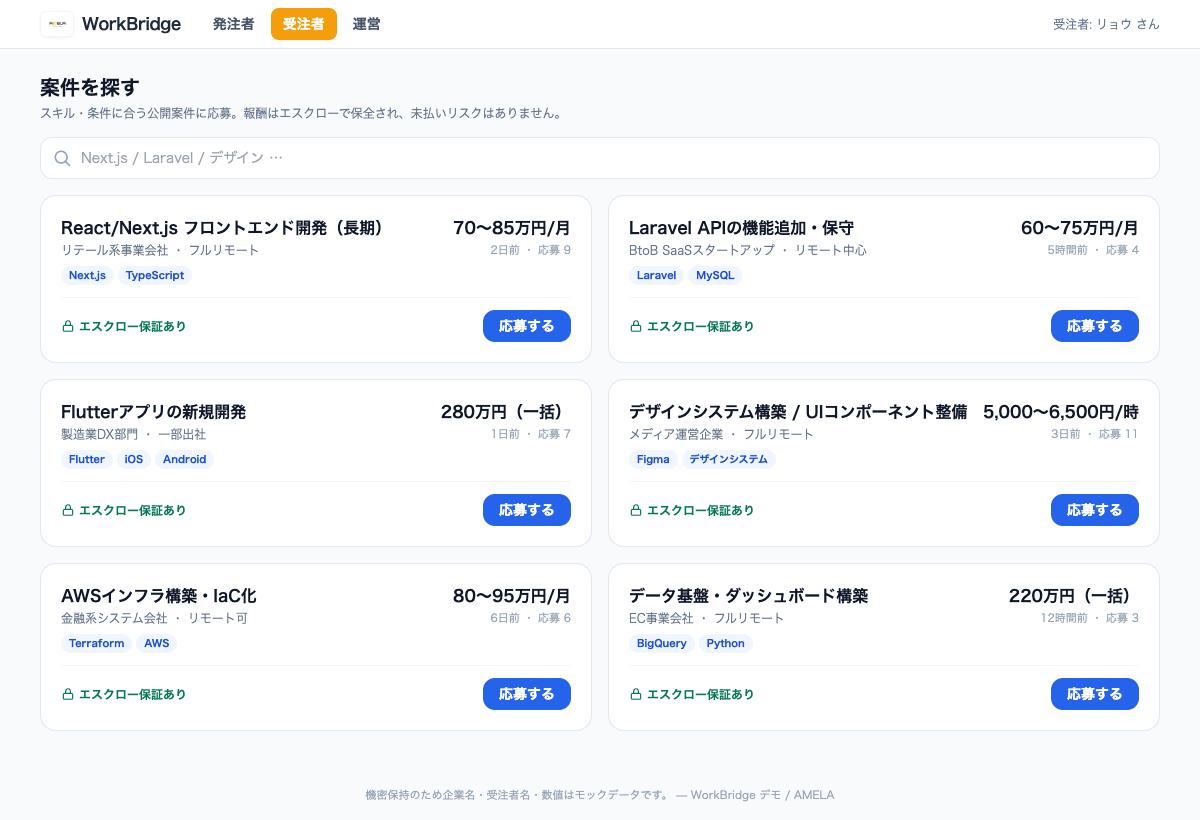Click the Android skill tag
This screenshot has height=820, width=1200.
pyautogui.click(x=185, y=459)
